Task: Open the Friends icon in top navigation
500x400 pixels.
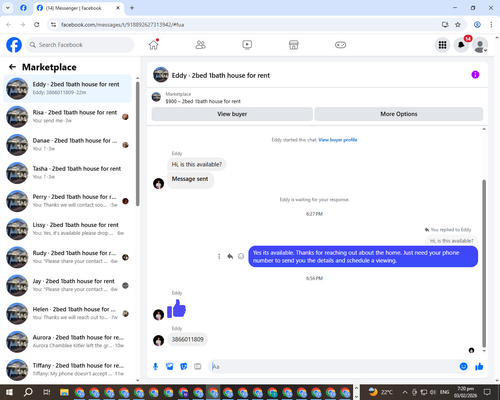Action: [200, 45]
